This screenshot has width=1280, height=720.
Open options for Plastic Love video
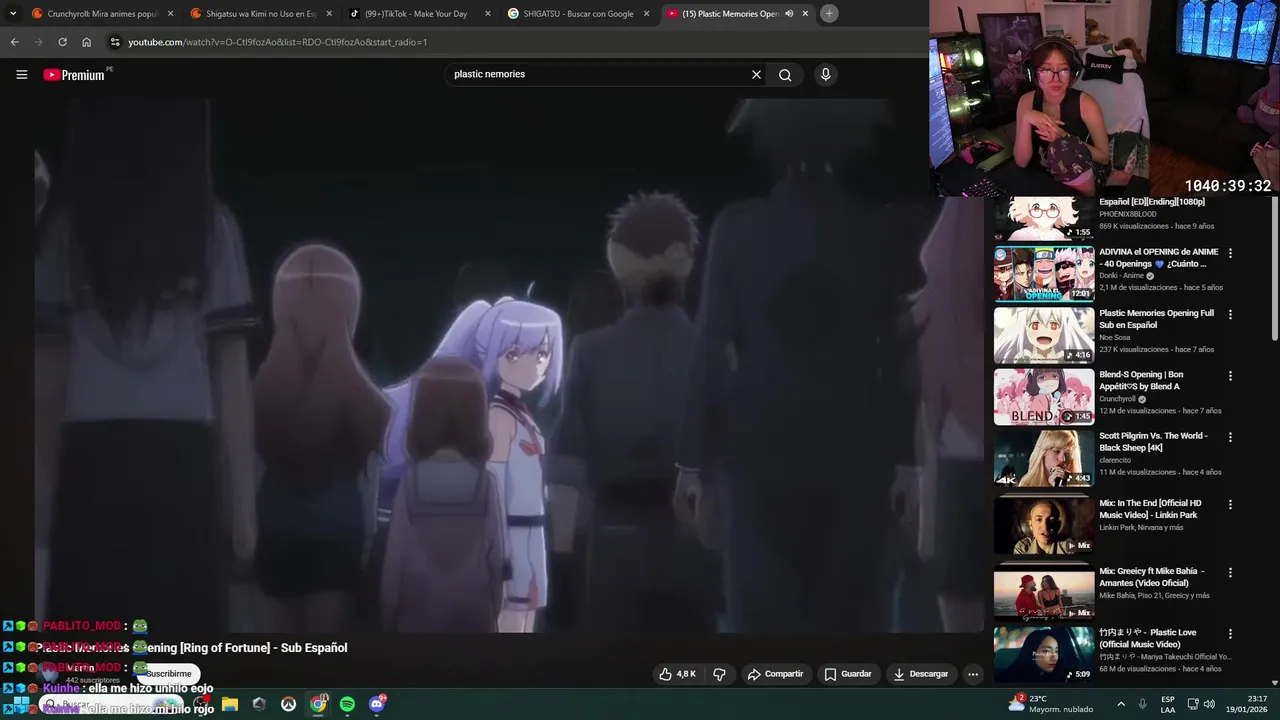[1230, 634]
